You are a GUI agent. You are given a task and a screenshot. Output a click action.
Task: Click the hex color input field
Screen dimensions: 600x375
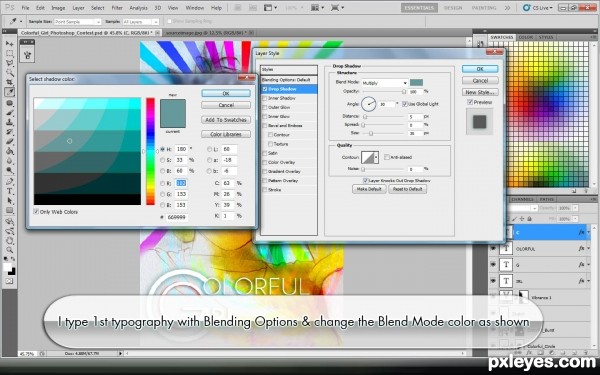[177, 217]
